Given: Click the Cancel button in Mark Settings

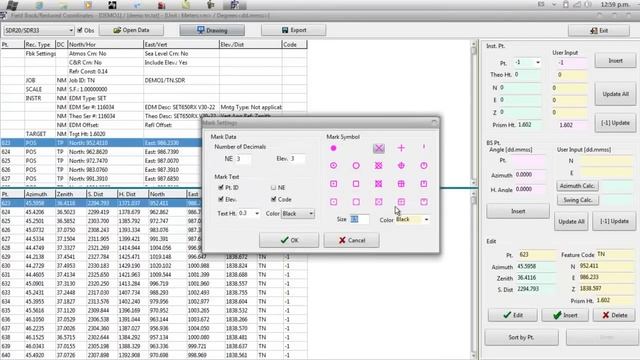Looking at the screenshot, I should pyautogui.click(x=351, y=240).
